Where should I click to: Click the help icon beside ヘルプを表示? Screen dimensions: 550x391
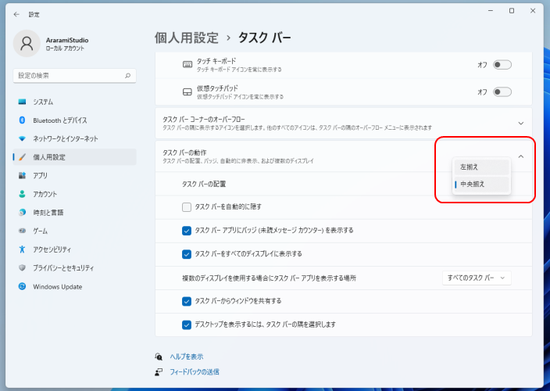click(x=159, y=357)
